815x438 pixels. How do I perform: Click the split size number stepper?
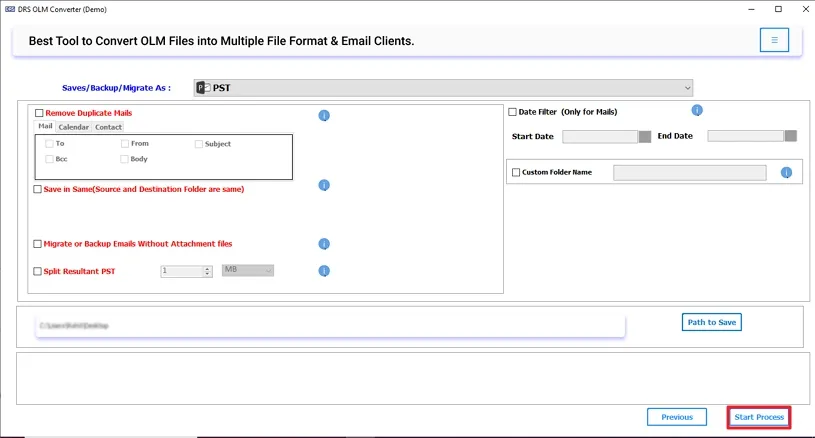coord(207,271)
